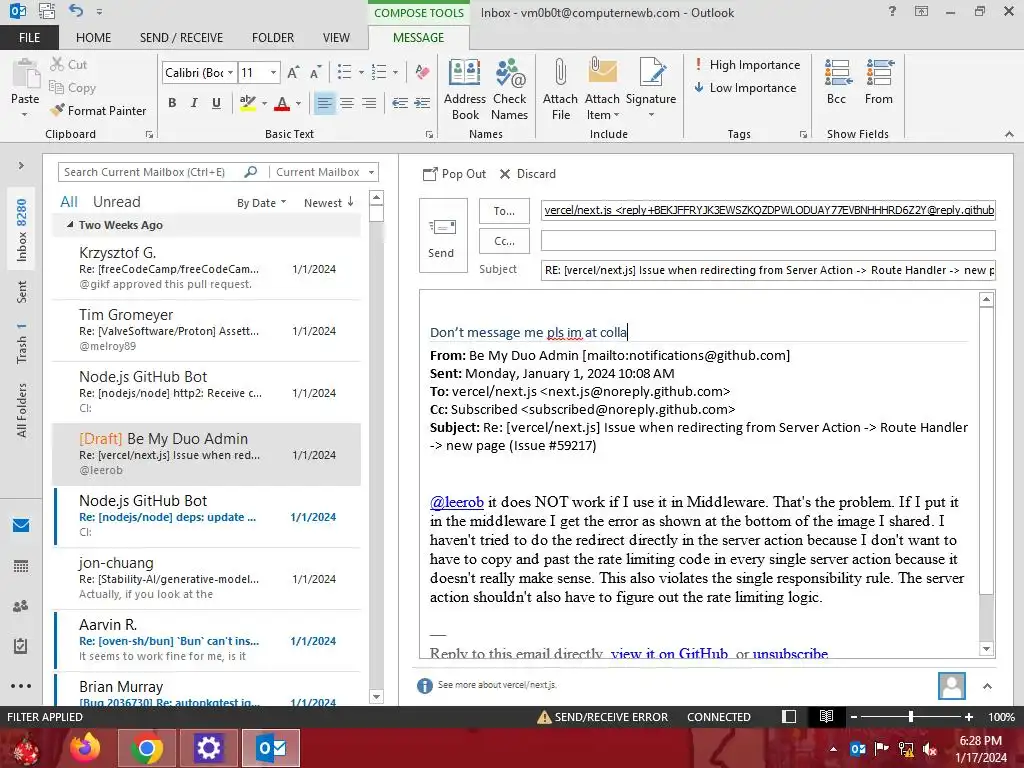Open highlight color dropdown arrow
This screenshot has width=1024, height=768.
point(264,103)
